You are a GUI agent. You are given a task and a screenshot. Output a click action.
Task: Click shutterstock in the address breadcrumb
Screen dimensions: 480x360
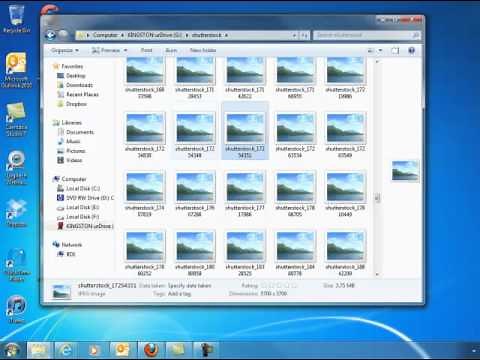(x=206, y=35)
